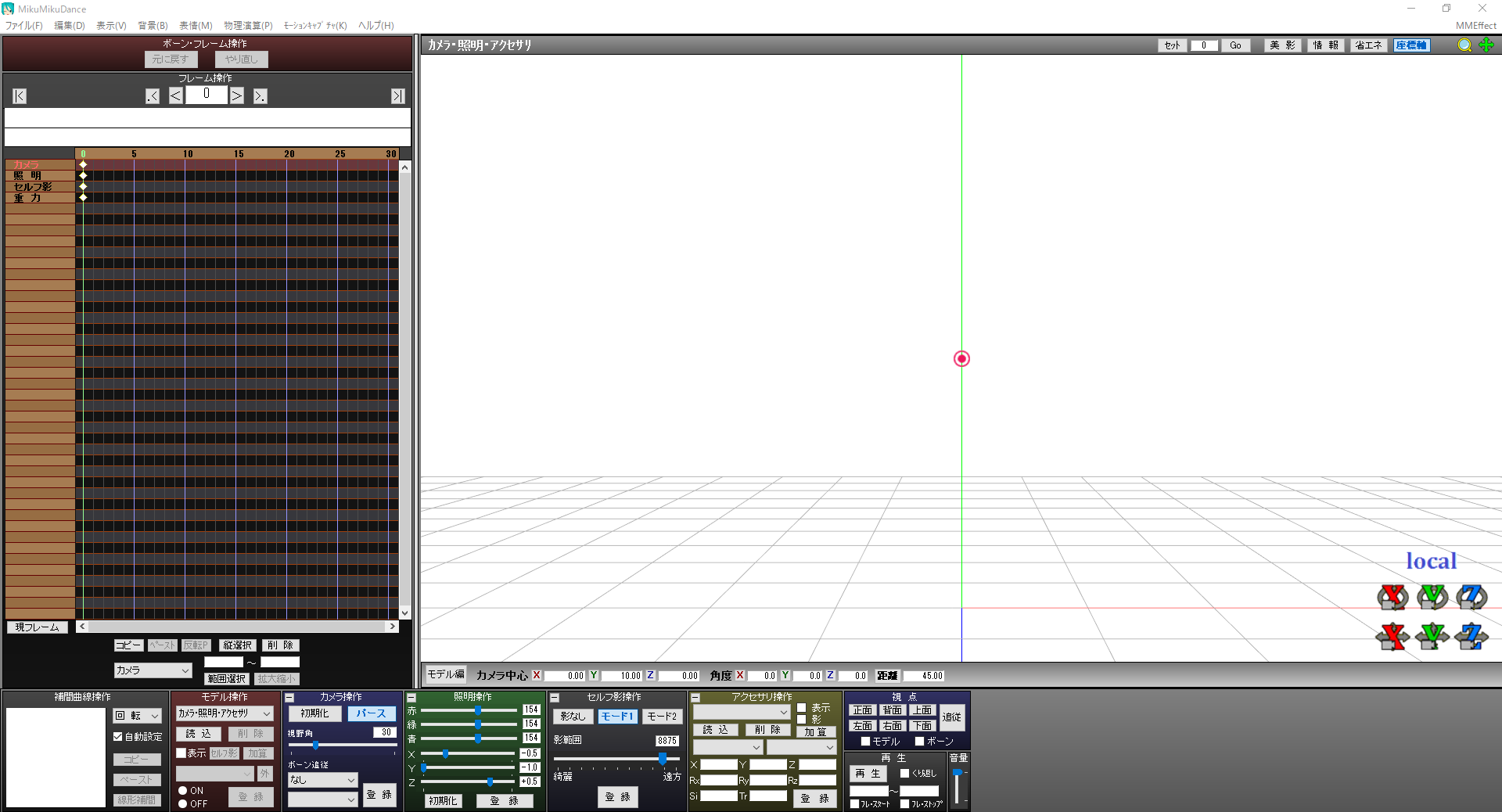Screen dimensions: 1502x812
Task: Click the green Y rotation axis icon
Action: click(x=1432, y=597)
